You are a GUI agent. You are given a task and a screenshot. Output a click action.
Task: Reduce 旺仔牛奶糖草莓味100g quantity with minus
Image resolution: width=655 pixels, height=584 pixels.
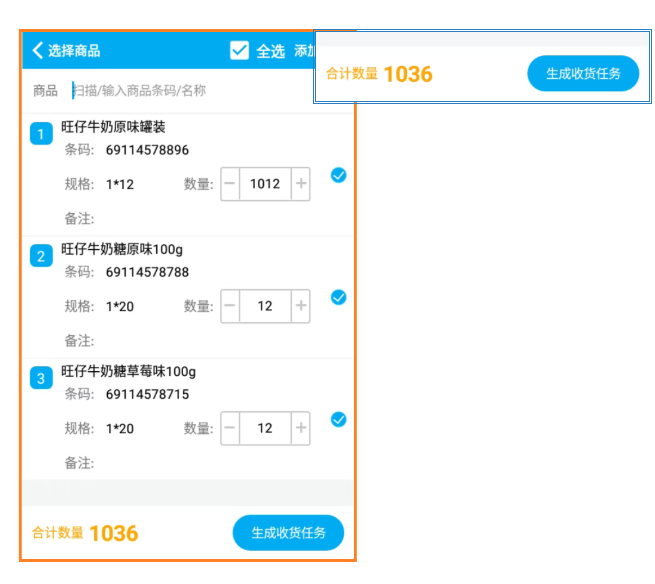click(230, 428)
